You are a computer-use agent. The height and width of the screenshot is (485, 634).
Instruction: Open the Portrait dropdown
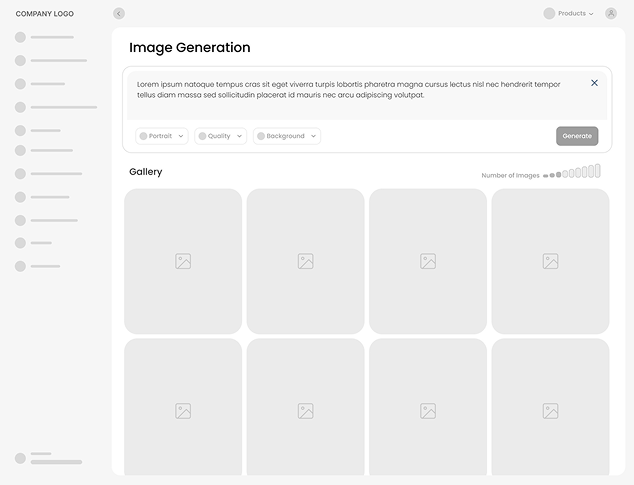(x=162, y=136)
